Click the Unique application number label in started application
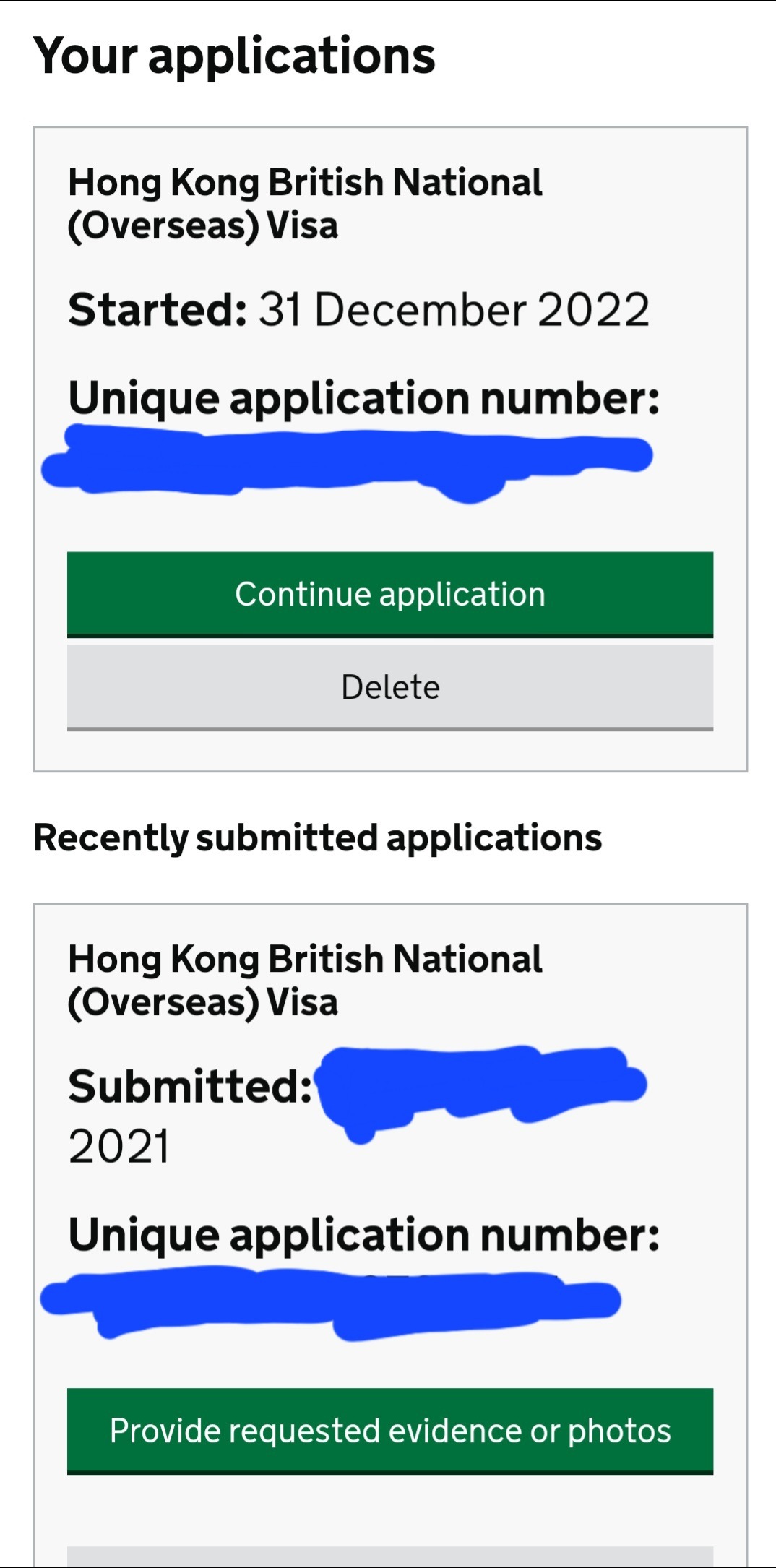This screenshot has width=776, height=1568. [363, 397]
